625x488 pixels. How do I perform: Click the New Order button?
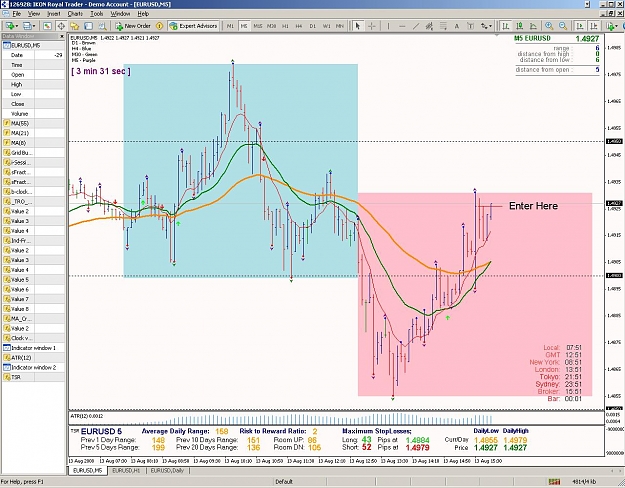(x=133, y=26)
